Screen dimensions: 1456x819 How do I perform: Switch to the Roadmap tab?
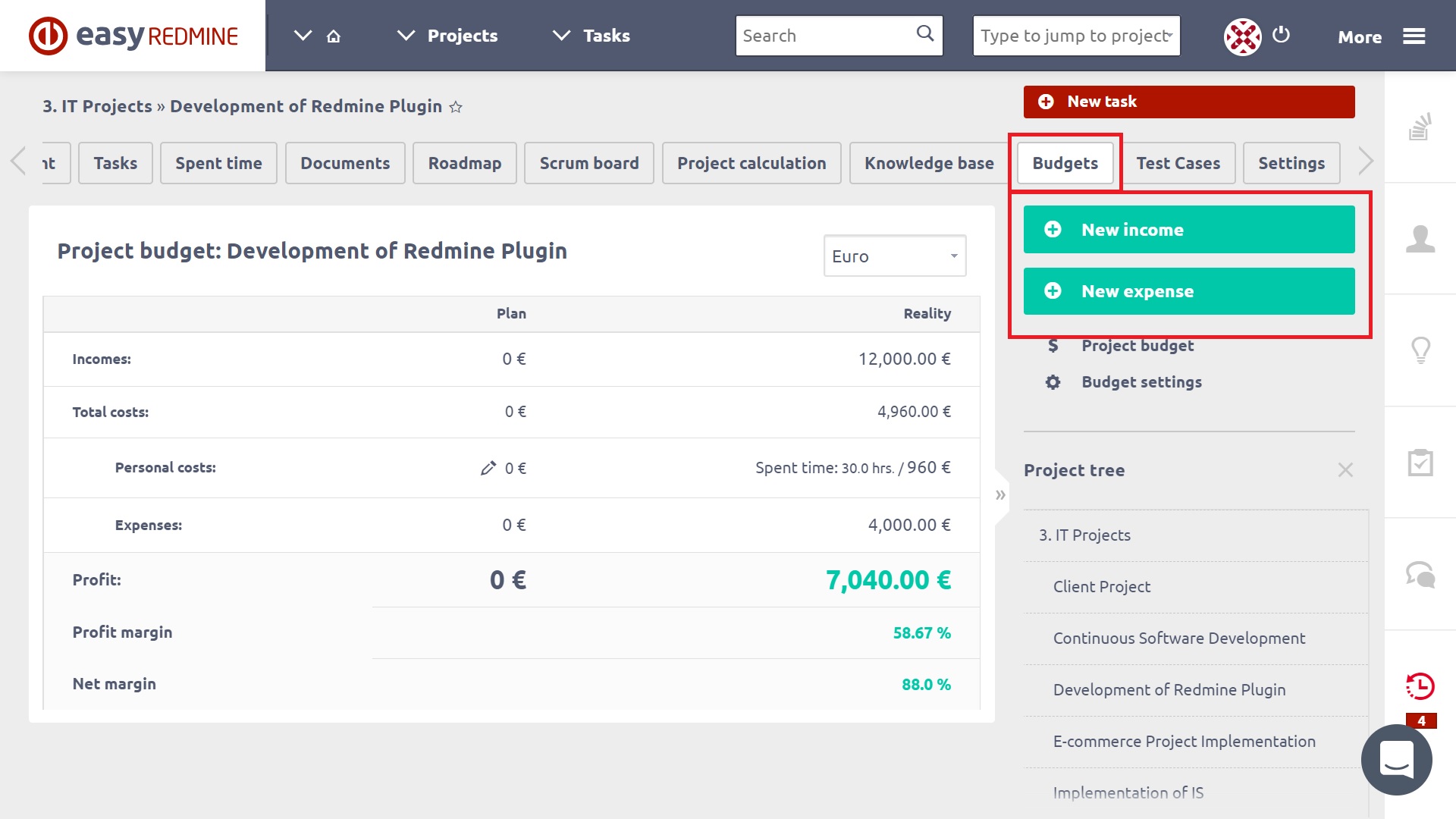tap(465, 163)
